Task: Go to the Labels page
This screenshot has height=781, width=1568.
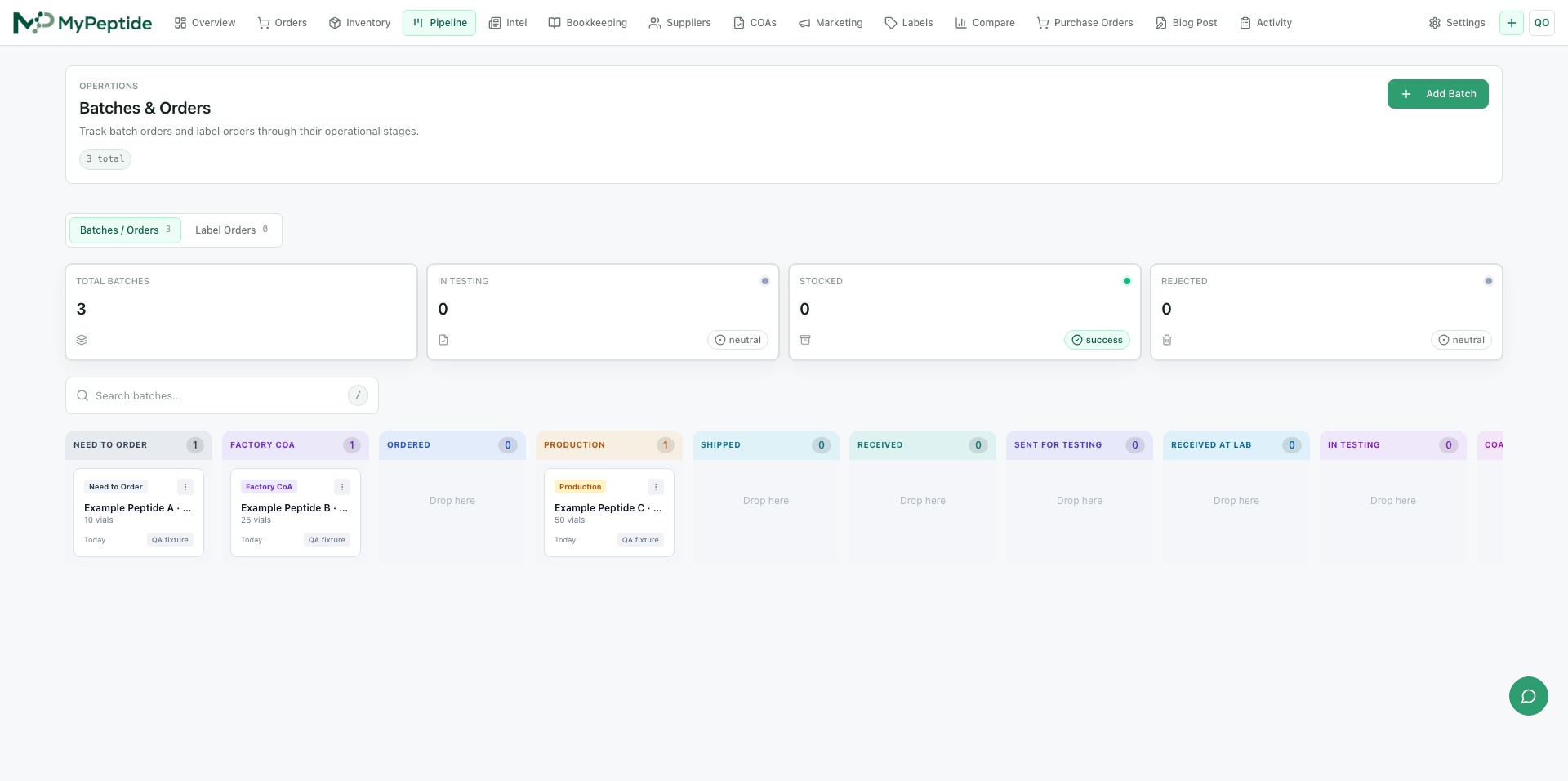Action: 909,23
